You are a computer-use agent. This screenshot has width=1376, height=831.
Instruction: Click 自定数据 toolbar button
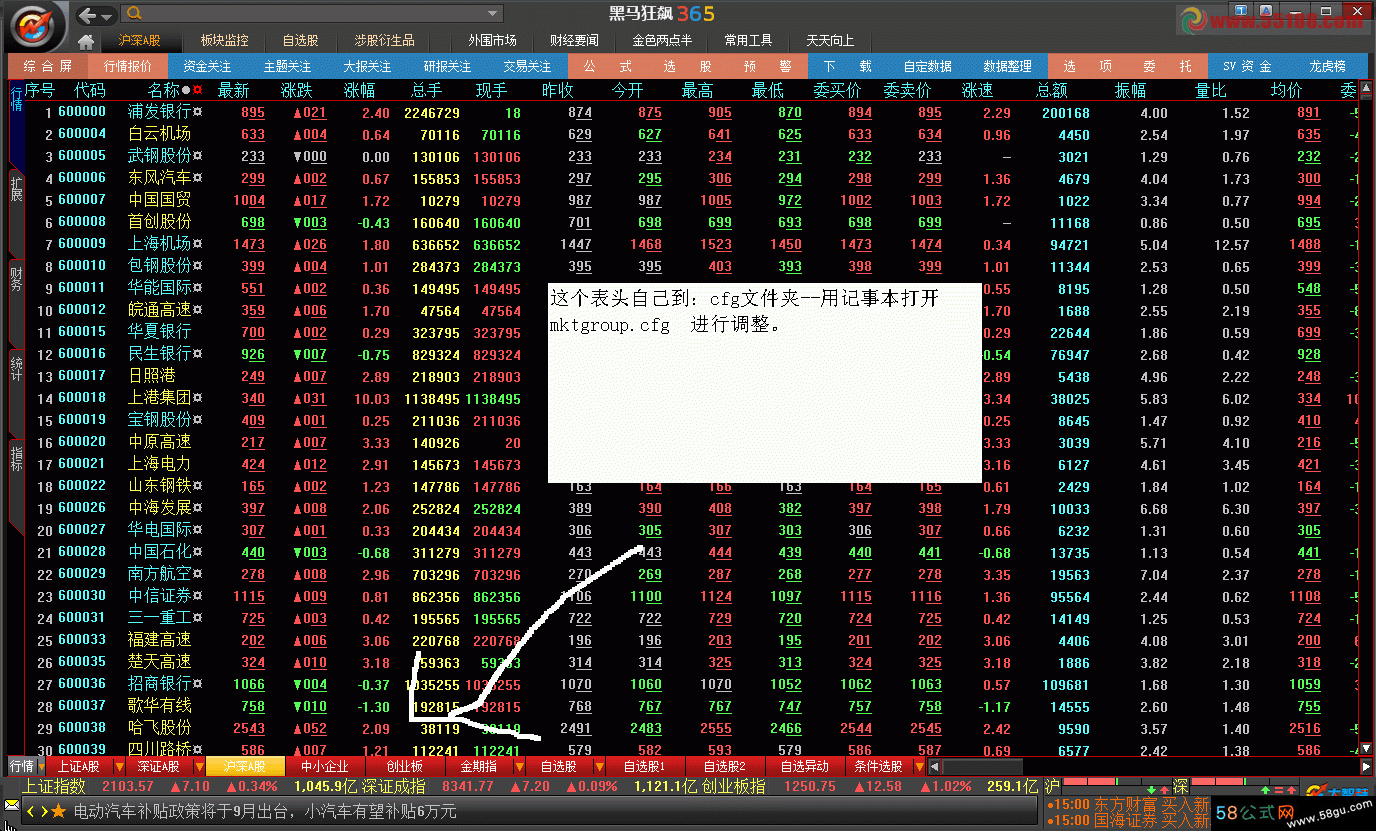tap(927, 66)
